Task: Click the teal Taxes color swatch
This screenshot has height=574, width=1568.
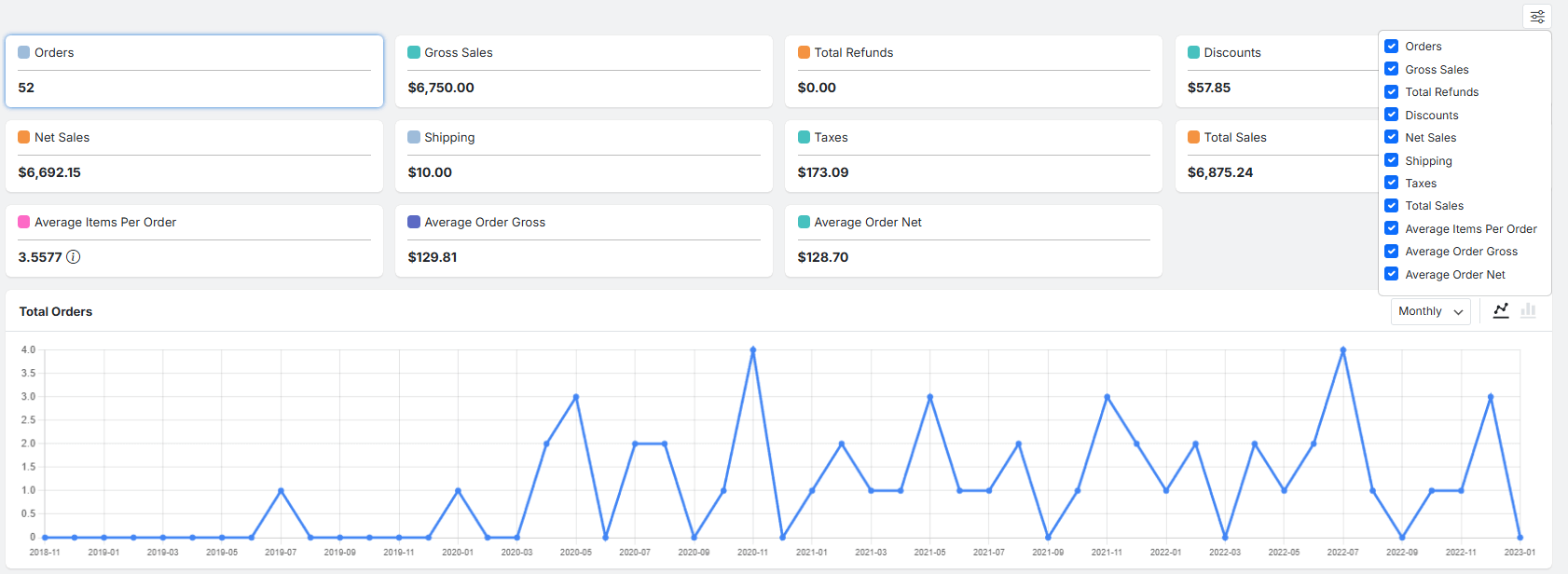Action: [804, 138]
